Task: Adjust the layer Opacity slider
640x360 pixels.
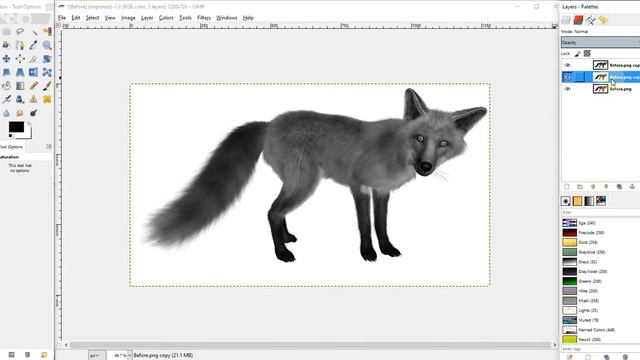Action: click(x=600, y=42)
